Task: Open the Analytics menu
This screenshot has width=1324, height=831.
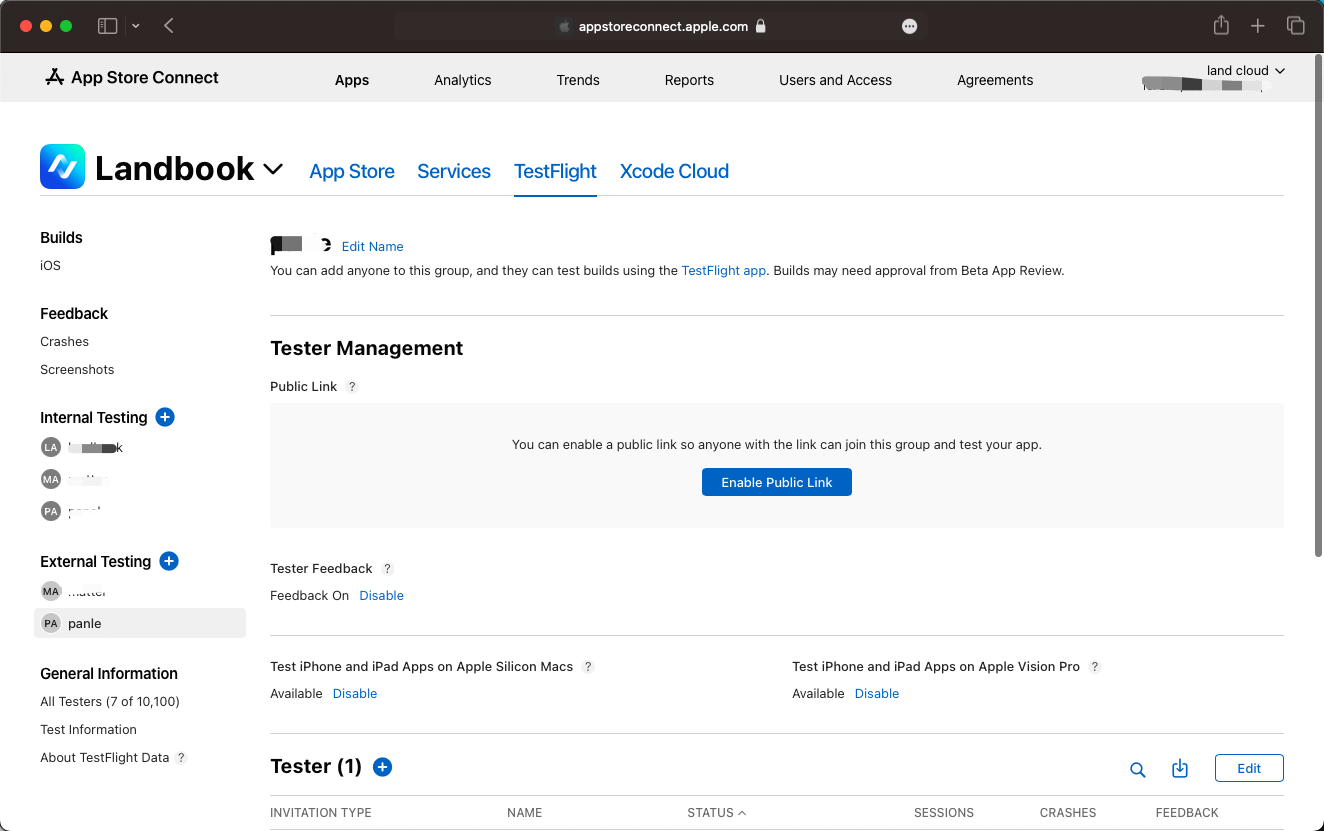Action: tap(463, 80)
